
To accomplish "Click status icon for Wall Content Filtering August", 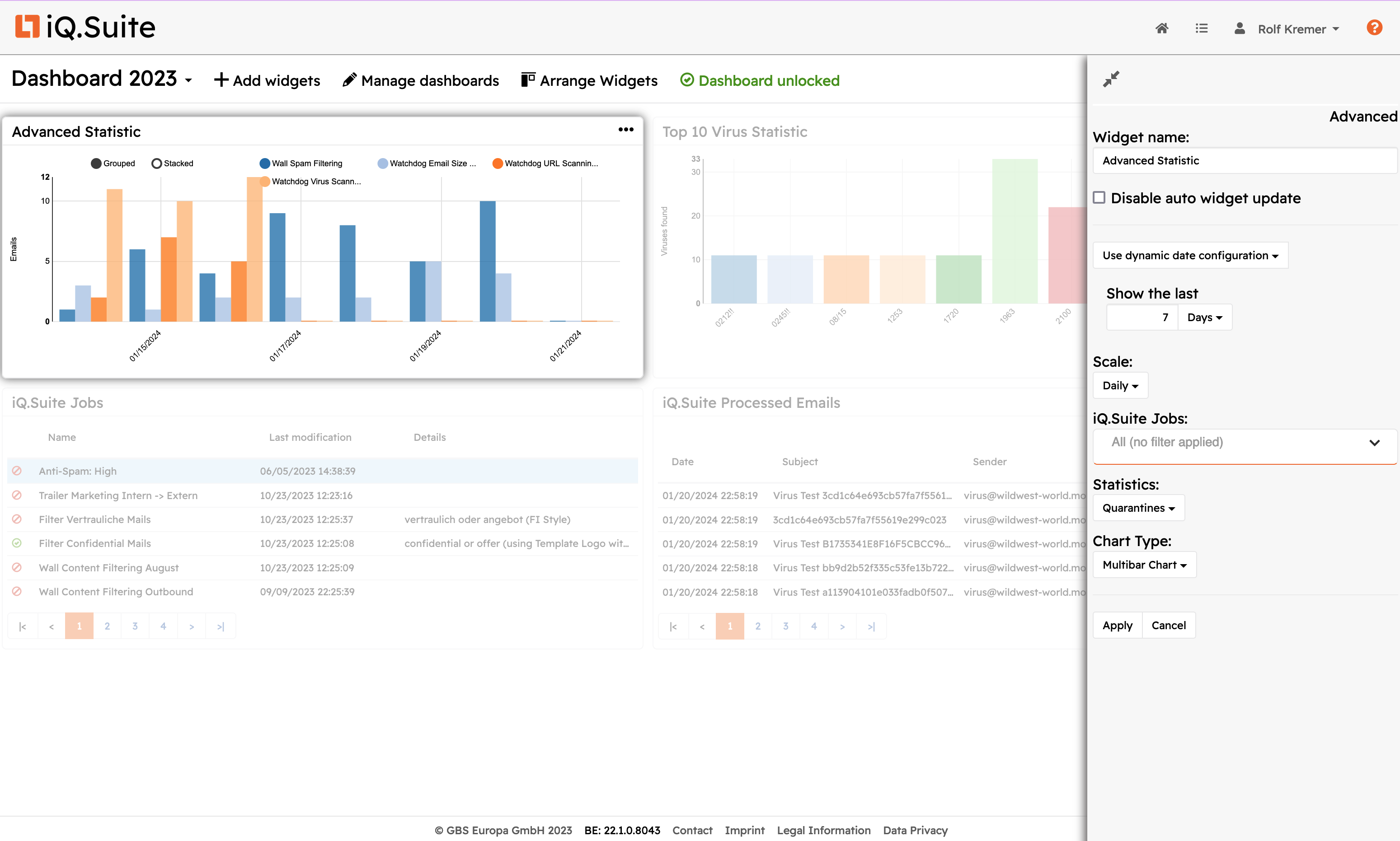I will tap(17, 567).
